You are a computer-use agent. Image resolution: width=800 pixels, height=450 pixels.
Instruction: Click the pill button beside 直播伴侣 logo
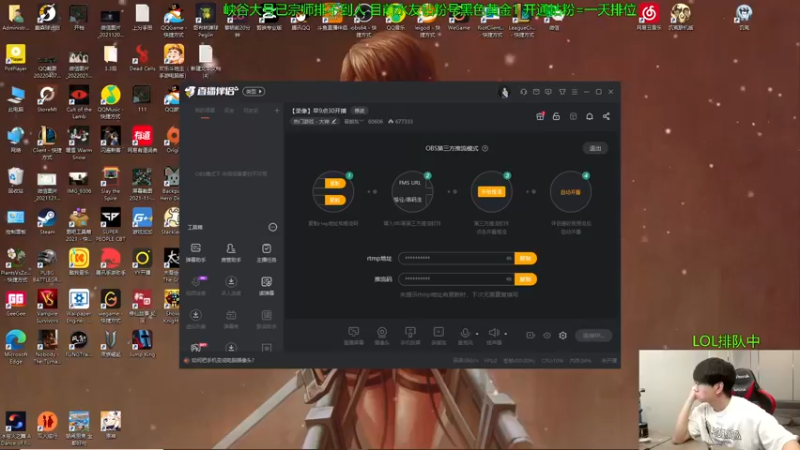click(x=254, y=91)
